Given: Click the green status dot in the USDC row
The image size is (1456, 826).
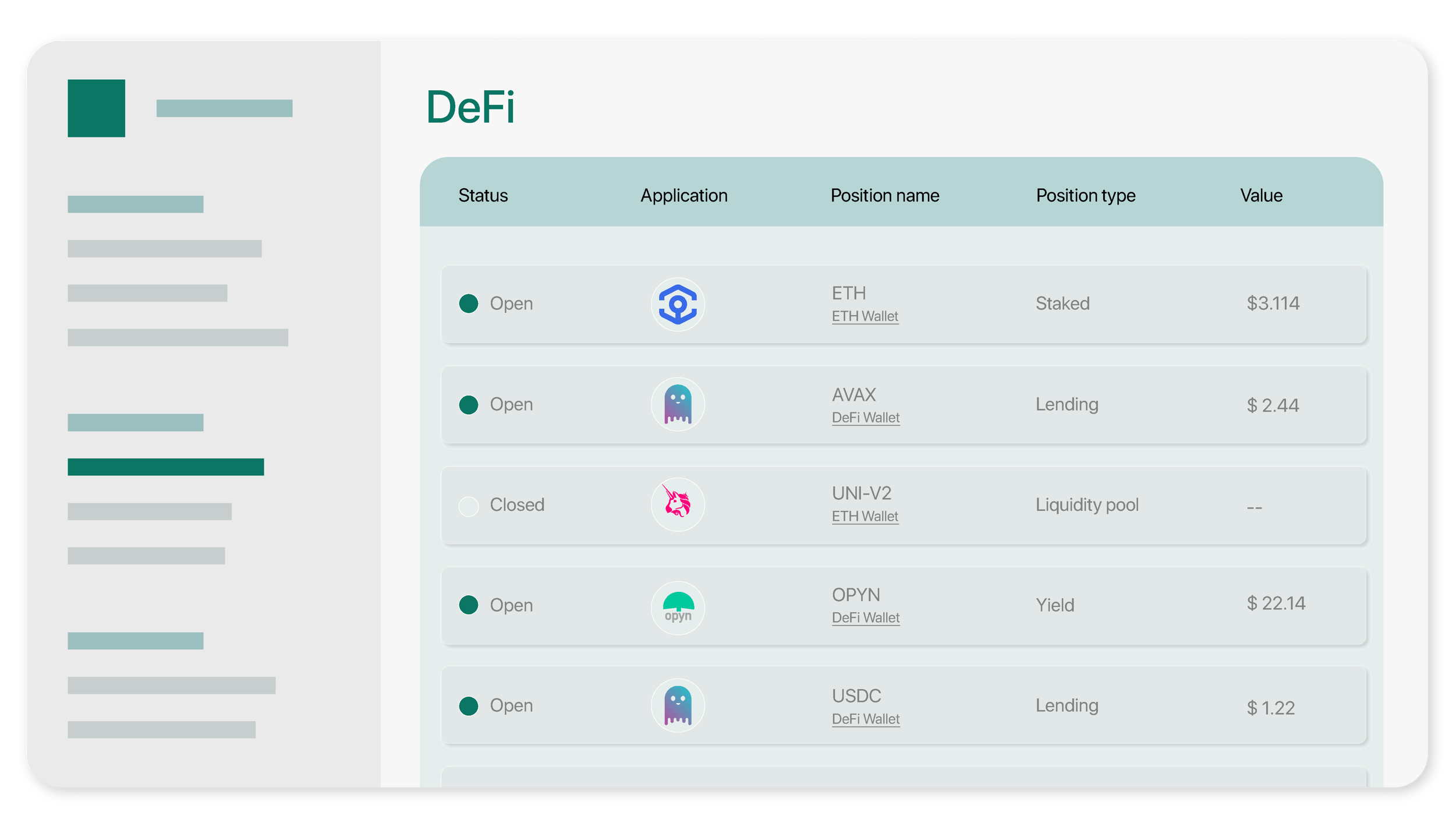Looking at the screenshot, I should point(469,707).
